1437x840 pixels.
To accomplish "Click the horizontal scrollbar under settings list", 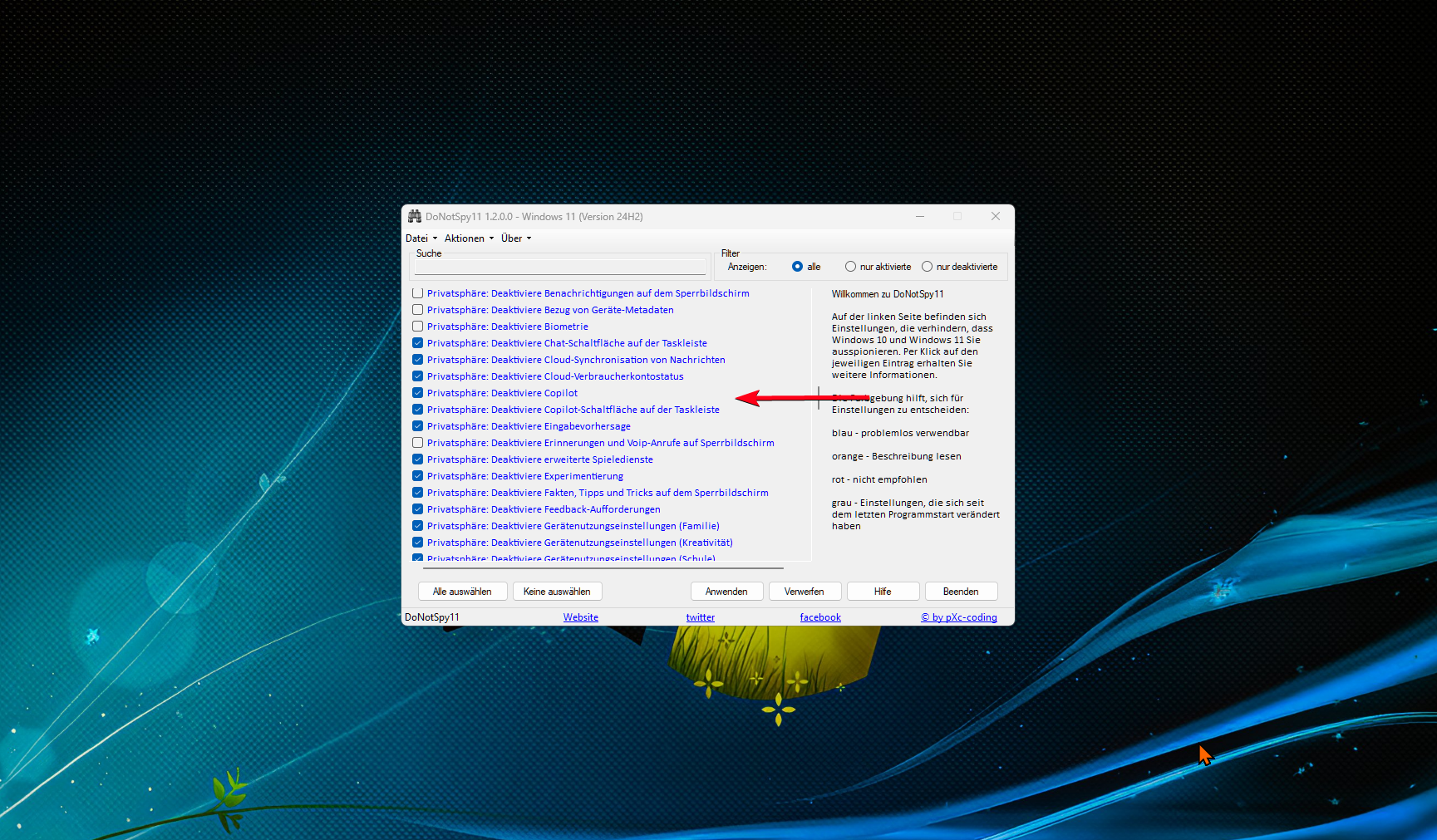I will (x=603, y=568).
